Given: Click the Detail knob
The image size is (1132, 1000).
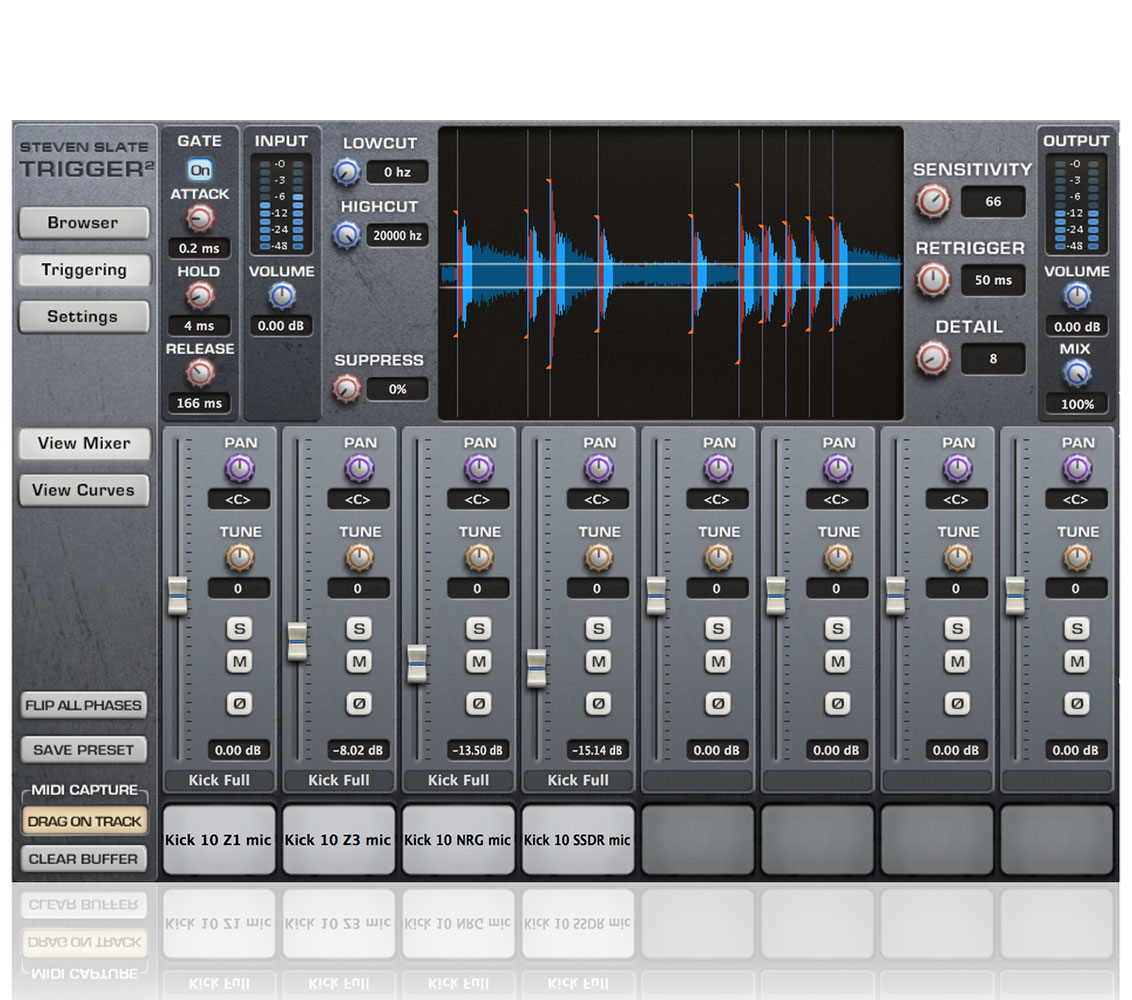Looking at the screenshot, I should [933, 358].
